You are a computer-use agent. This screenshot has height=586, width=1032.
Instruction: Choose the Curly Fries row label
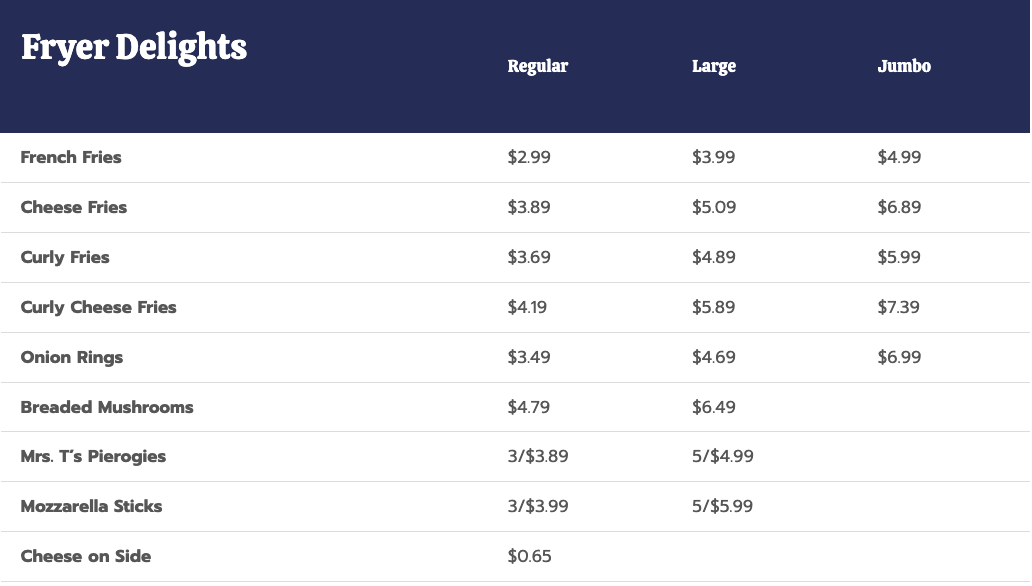[x=65, y=257]
